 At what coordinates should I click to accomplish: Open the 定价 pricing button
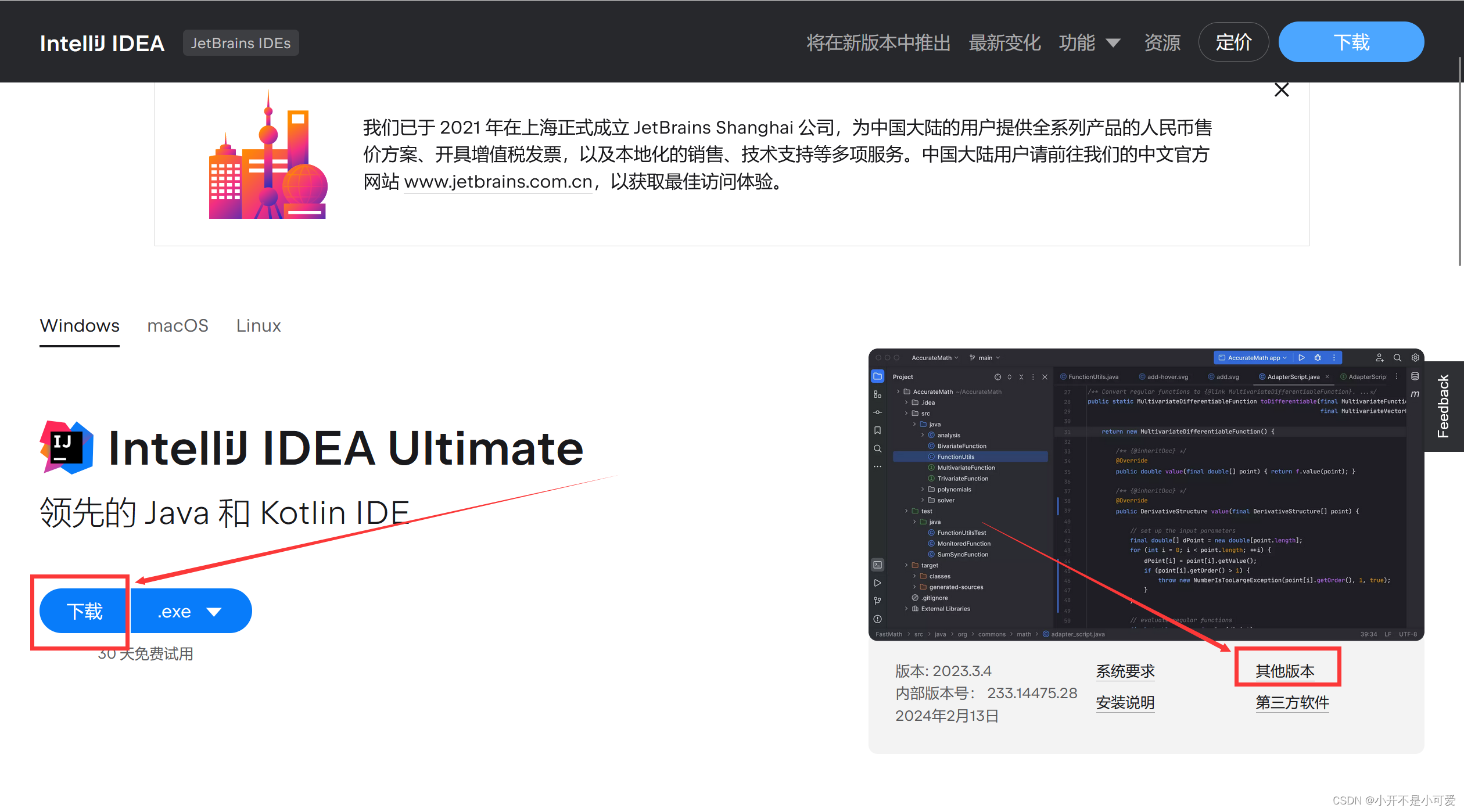pos(1233,42)
